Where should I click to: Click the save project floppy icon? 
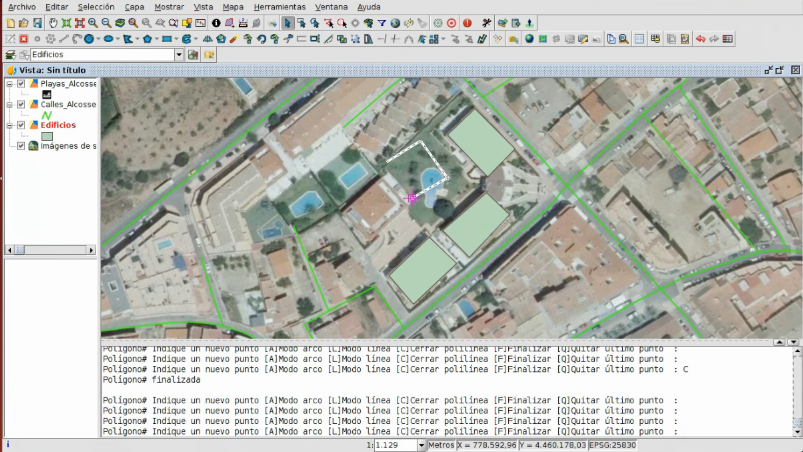click(37, 22)
